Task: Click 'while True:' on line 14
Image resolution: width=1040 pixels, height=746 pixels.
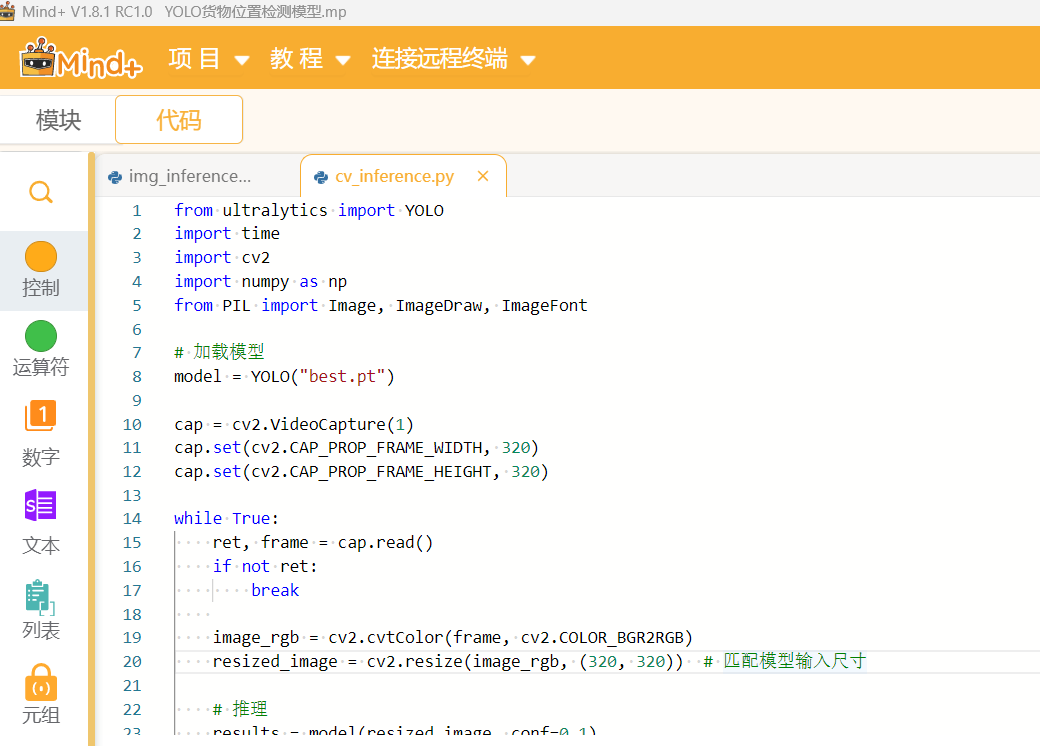Action: point(226,519)
